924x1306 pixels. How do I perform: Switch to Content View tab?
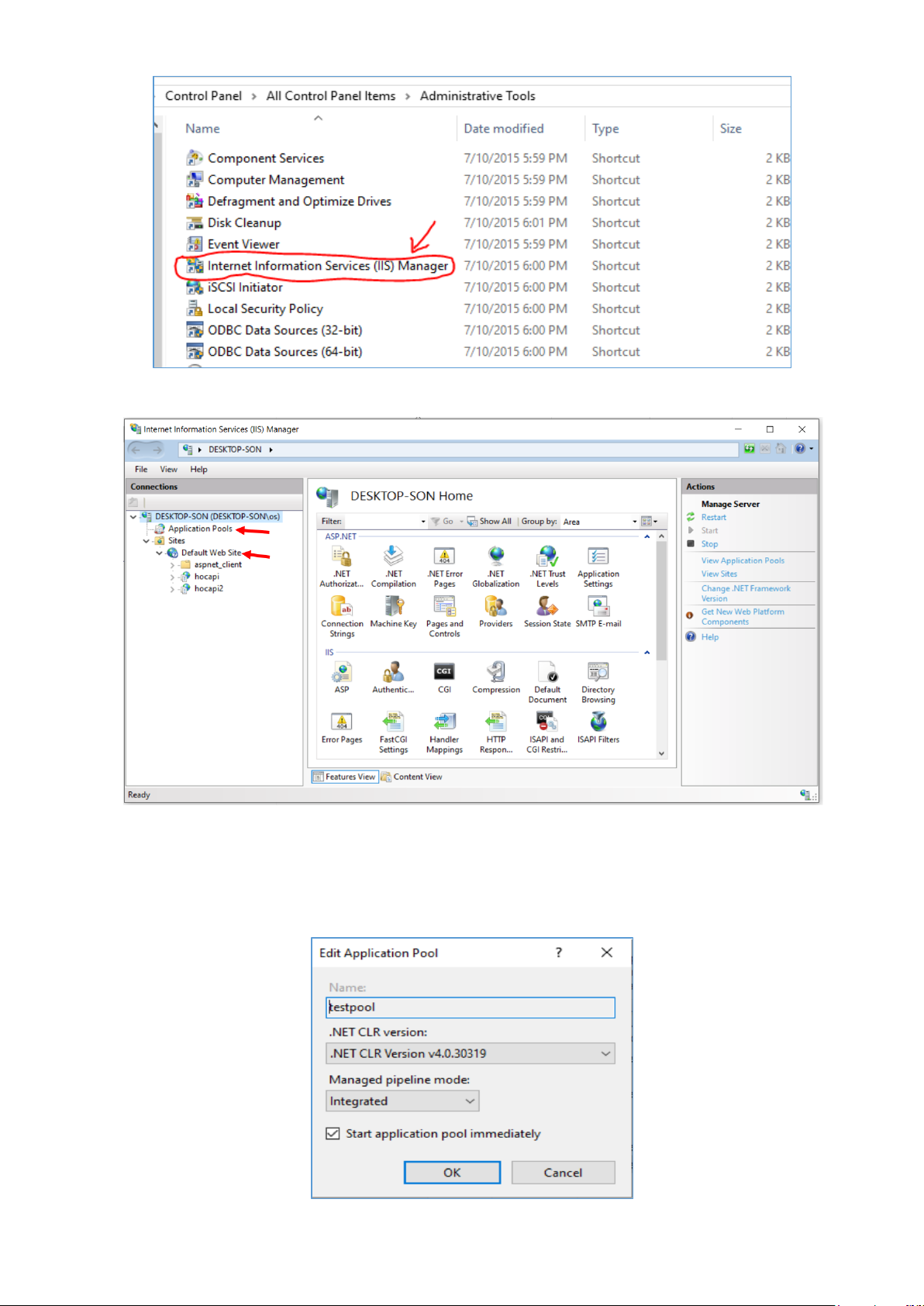point(412,777)
